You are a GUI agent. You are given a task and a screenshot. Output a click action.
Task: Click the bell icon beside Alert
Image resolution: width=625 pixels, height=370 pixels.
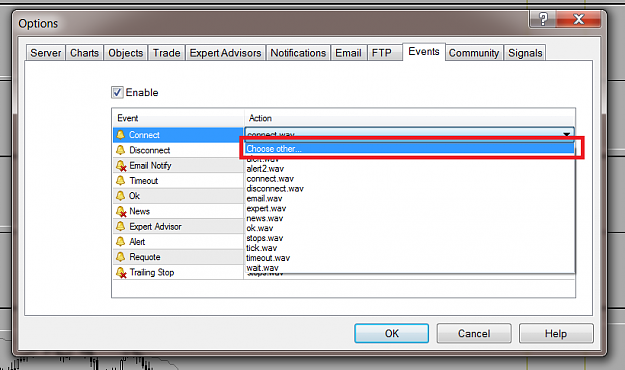point(120,242)
